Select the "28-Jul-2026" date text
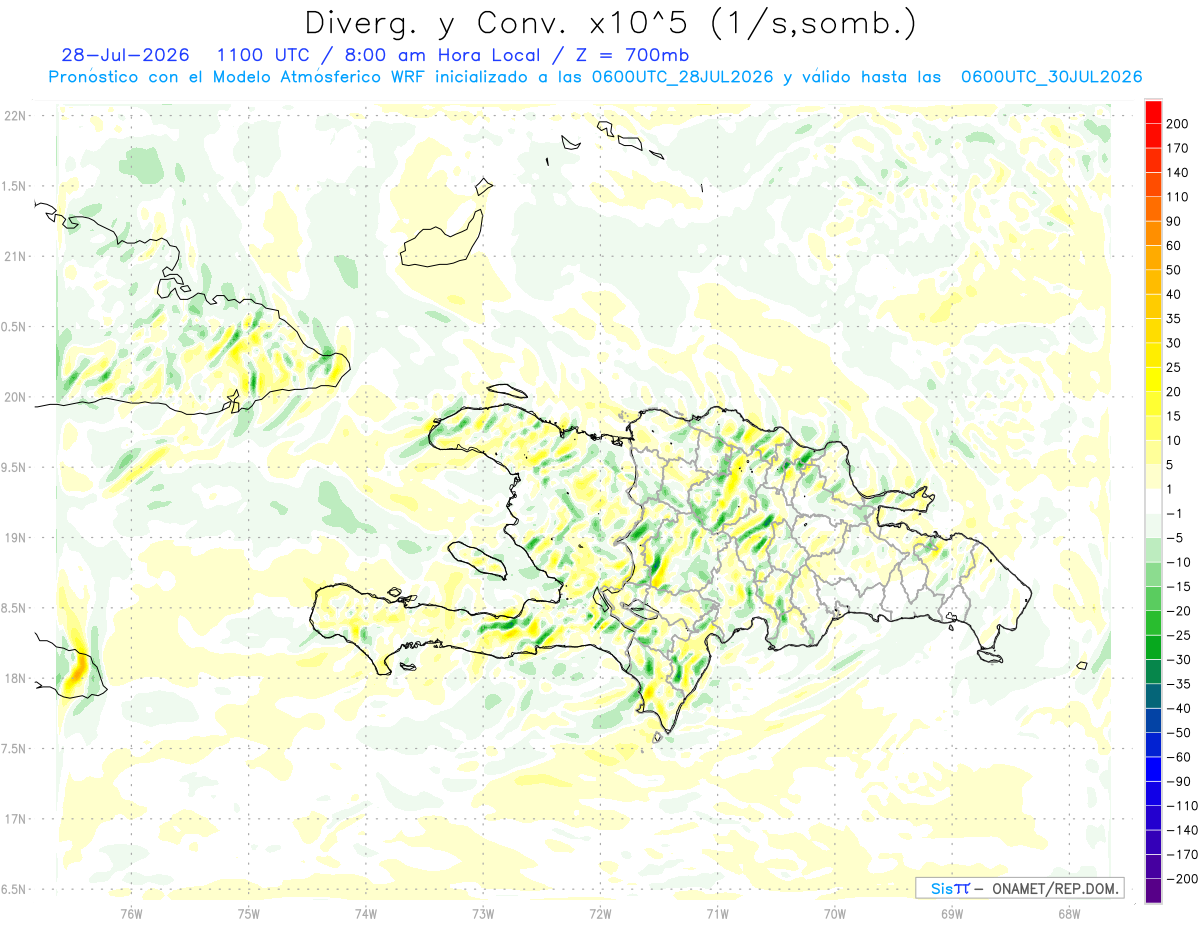The width and height of the screenshot is (1200, 927). tap(125, 55)
